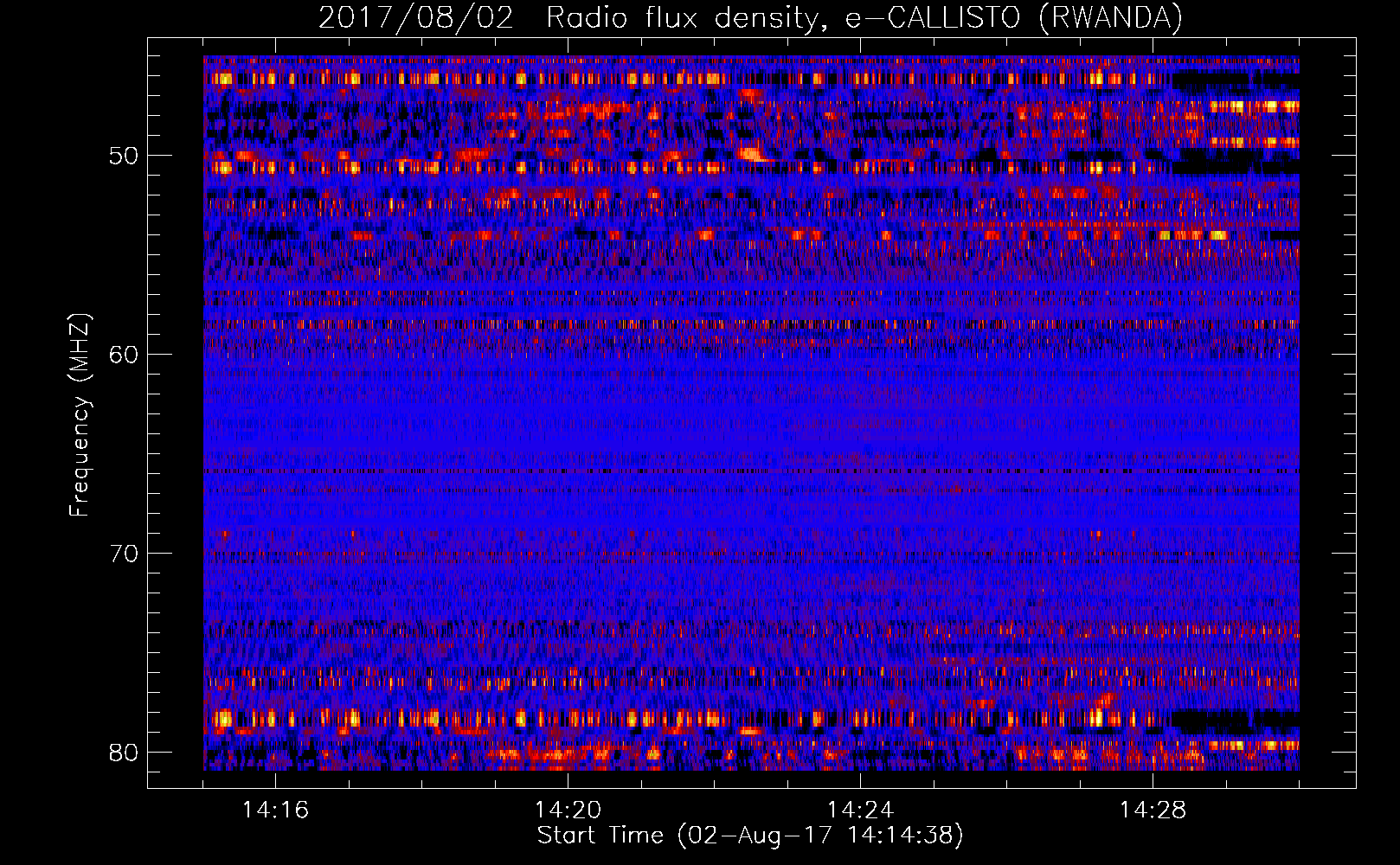
Task: Click the 14:24 time tick label
Action: (860, 811)
